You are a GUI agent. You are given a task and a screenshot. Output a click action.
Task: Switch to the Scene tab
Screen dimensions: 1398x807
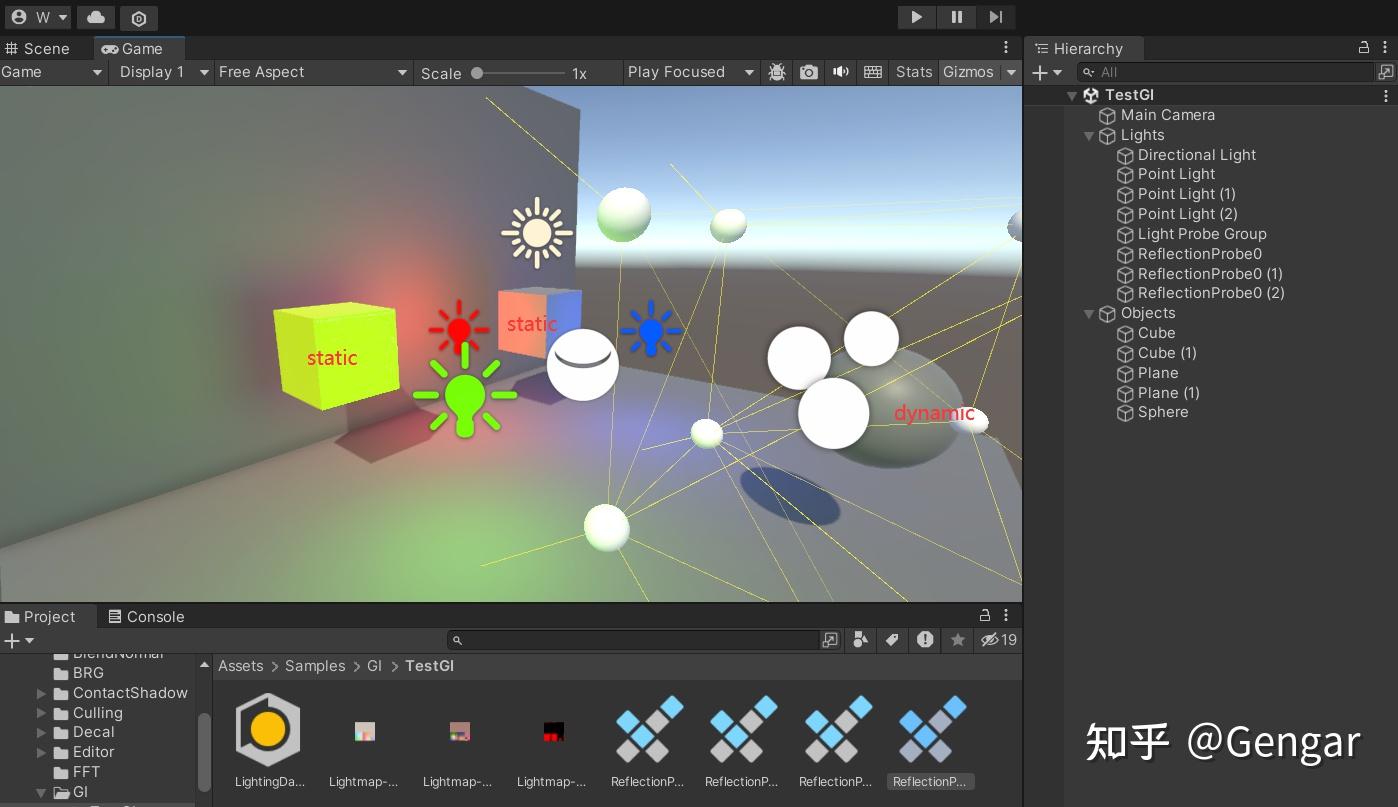(x=38, y=48)
